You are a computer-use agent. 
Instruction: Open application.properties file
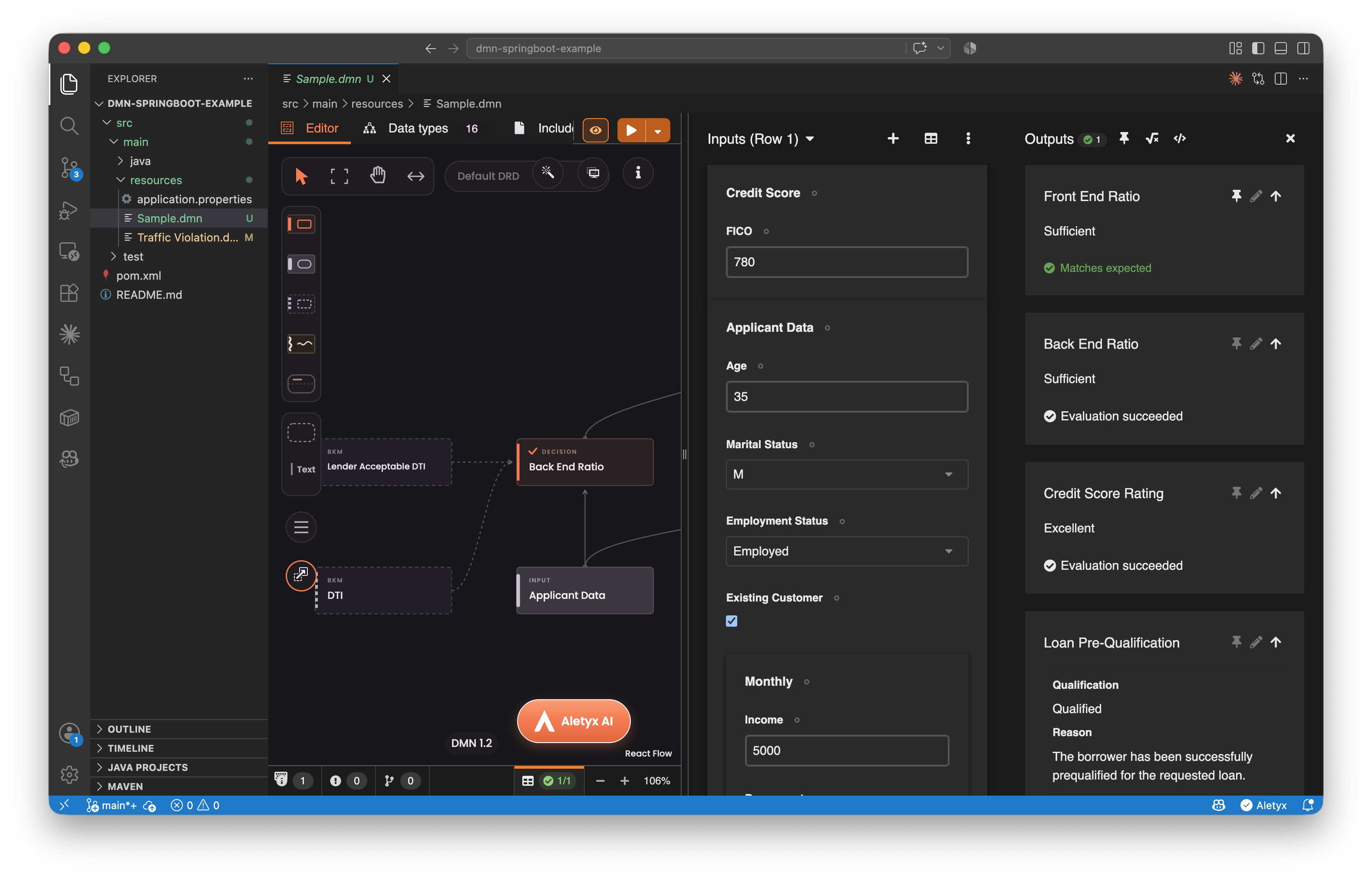click(x=178, y=199)
